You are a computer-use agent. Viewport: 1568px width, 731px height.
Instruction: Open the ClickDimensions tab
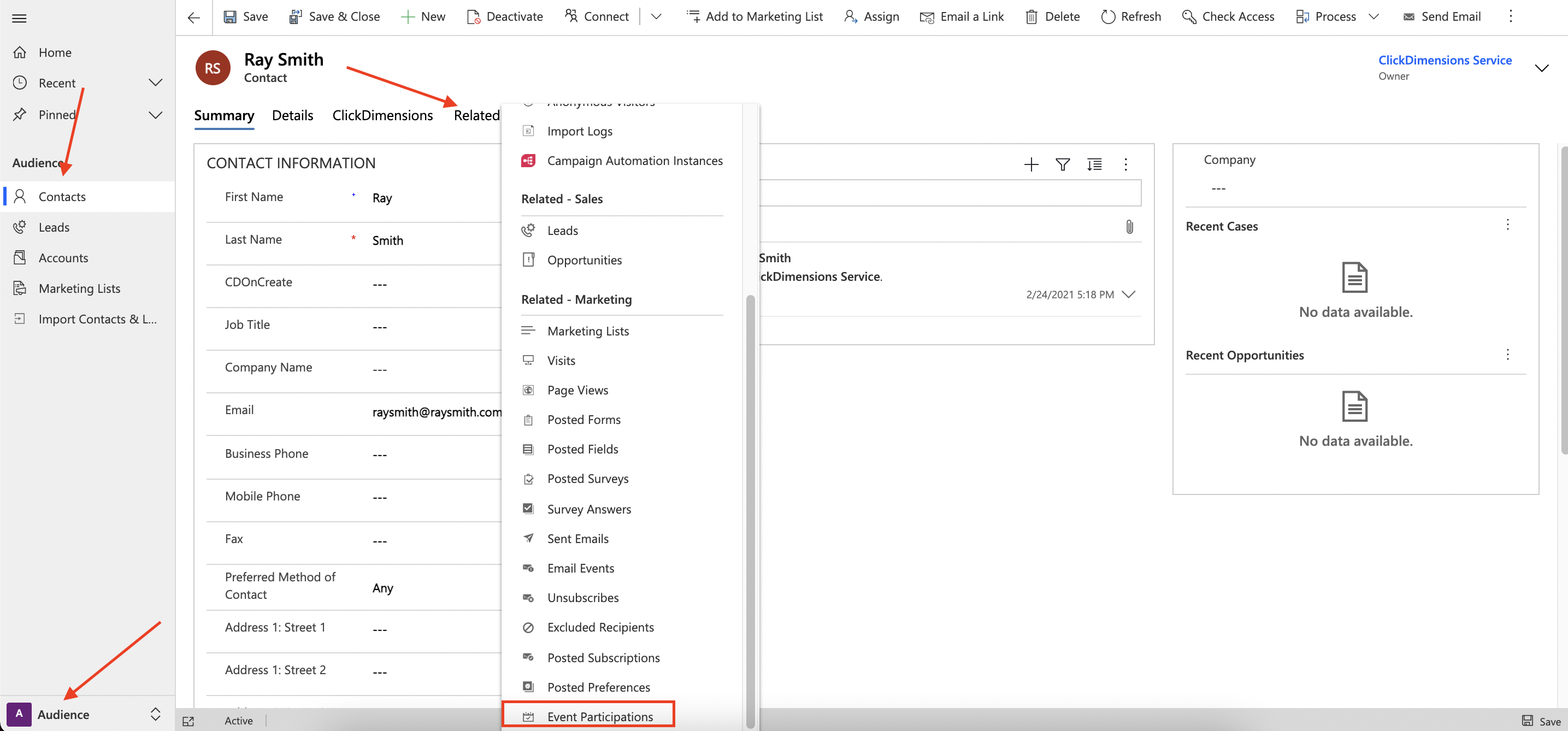point(382,115)
